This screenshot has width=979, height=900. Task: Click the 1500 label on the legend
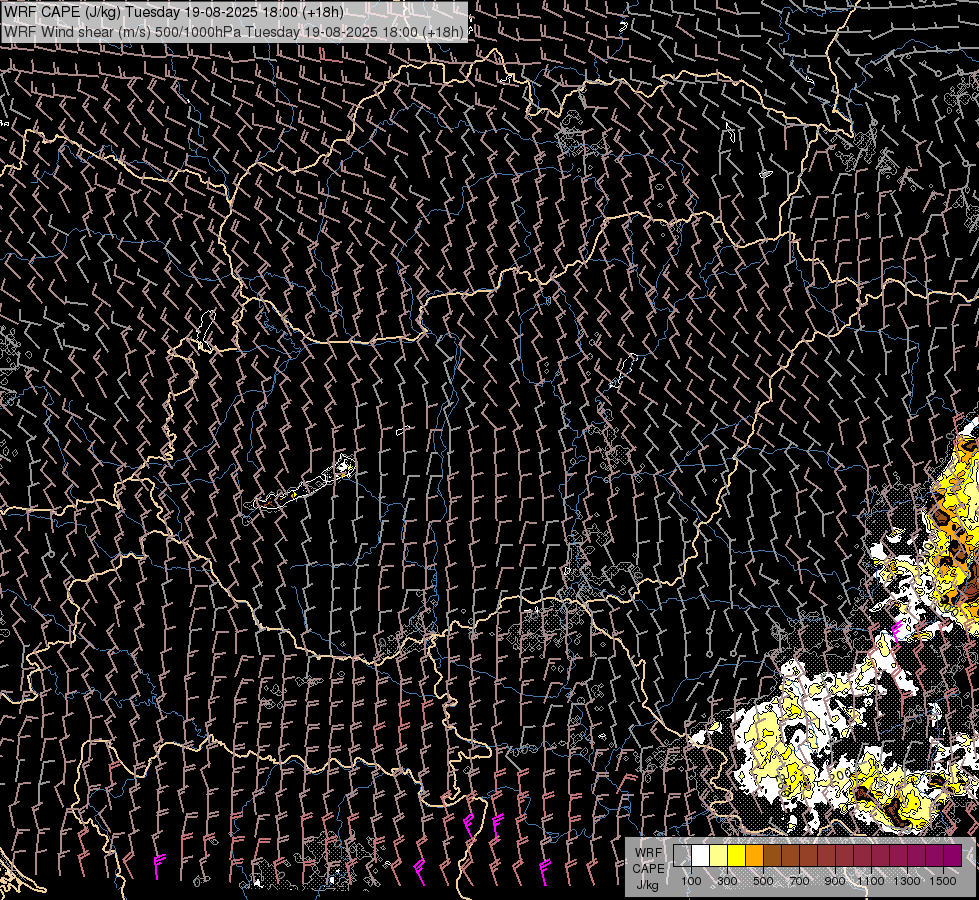(x=943, y=881)
